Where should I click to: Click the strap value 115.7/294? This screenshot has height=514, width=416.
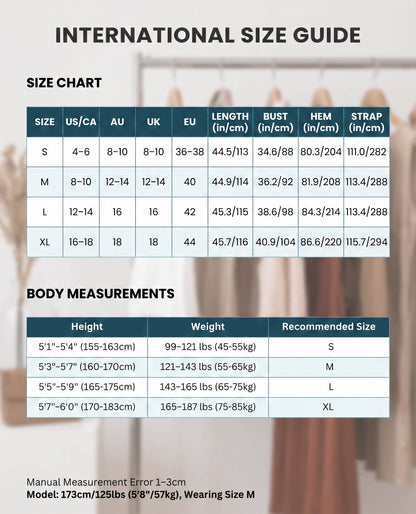pos(366,242)
